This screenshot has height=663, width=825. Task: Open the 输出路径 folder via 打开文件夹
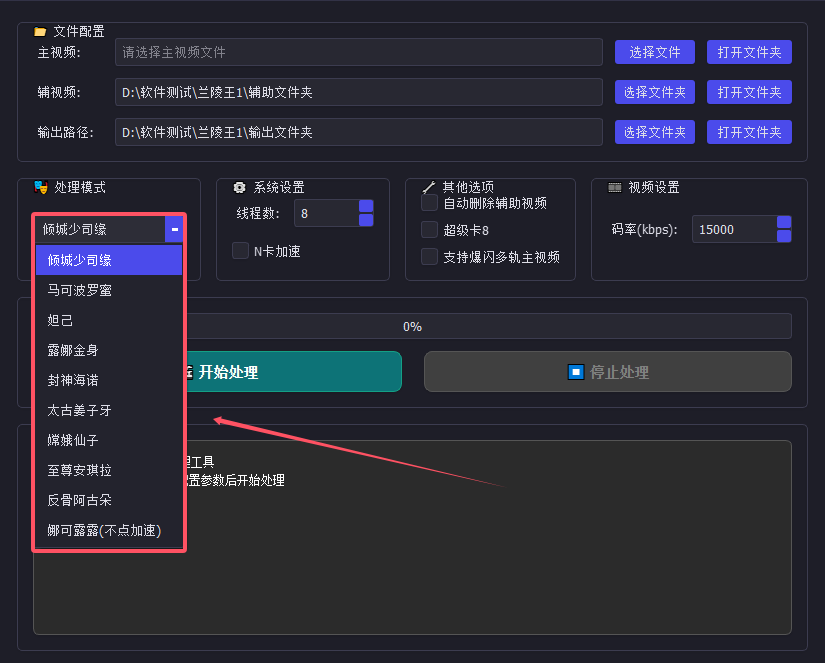[x=749, y=131]
